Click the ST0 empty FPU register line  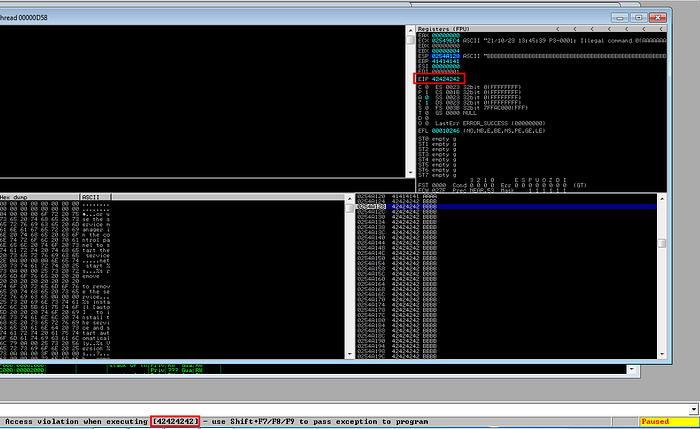(438, 139)
